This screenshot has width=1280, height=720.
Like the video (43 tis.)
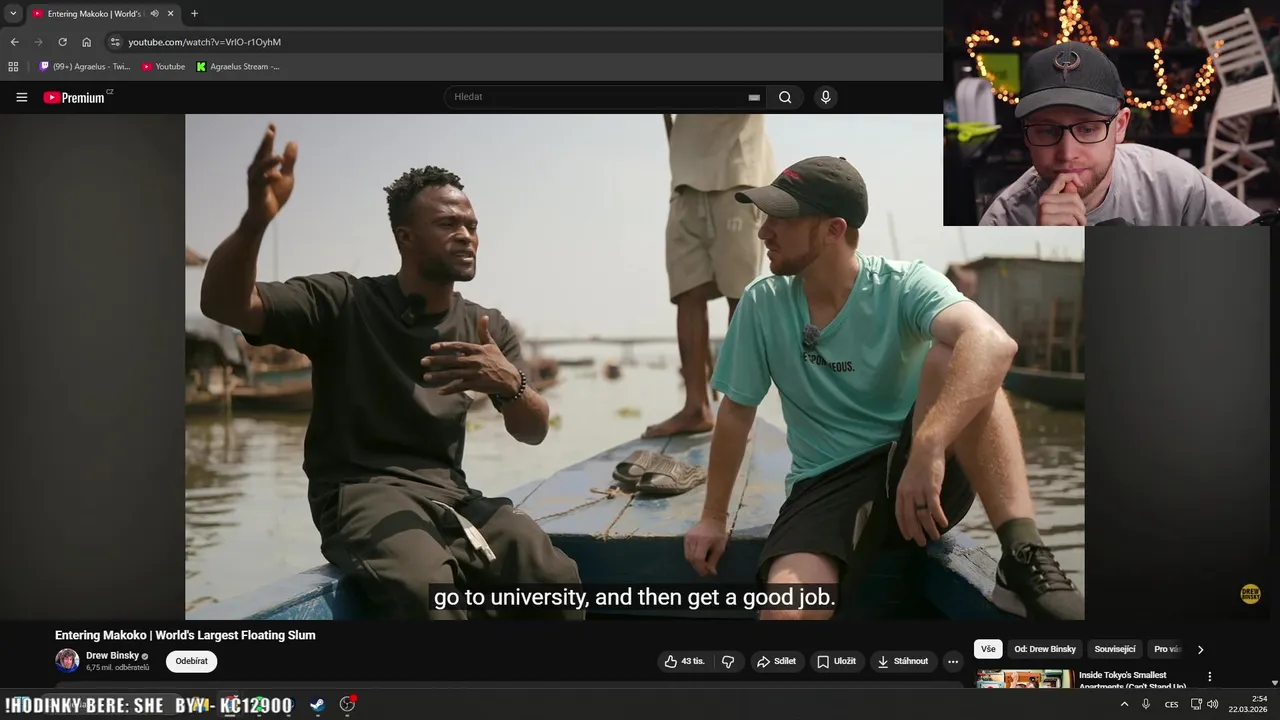(x=685, y=661)
